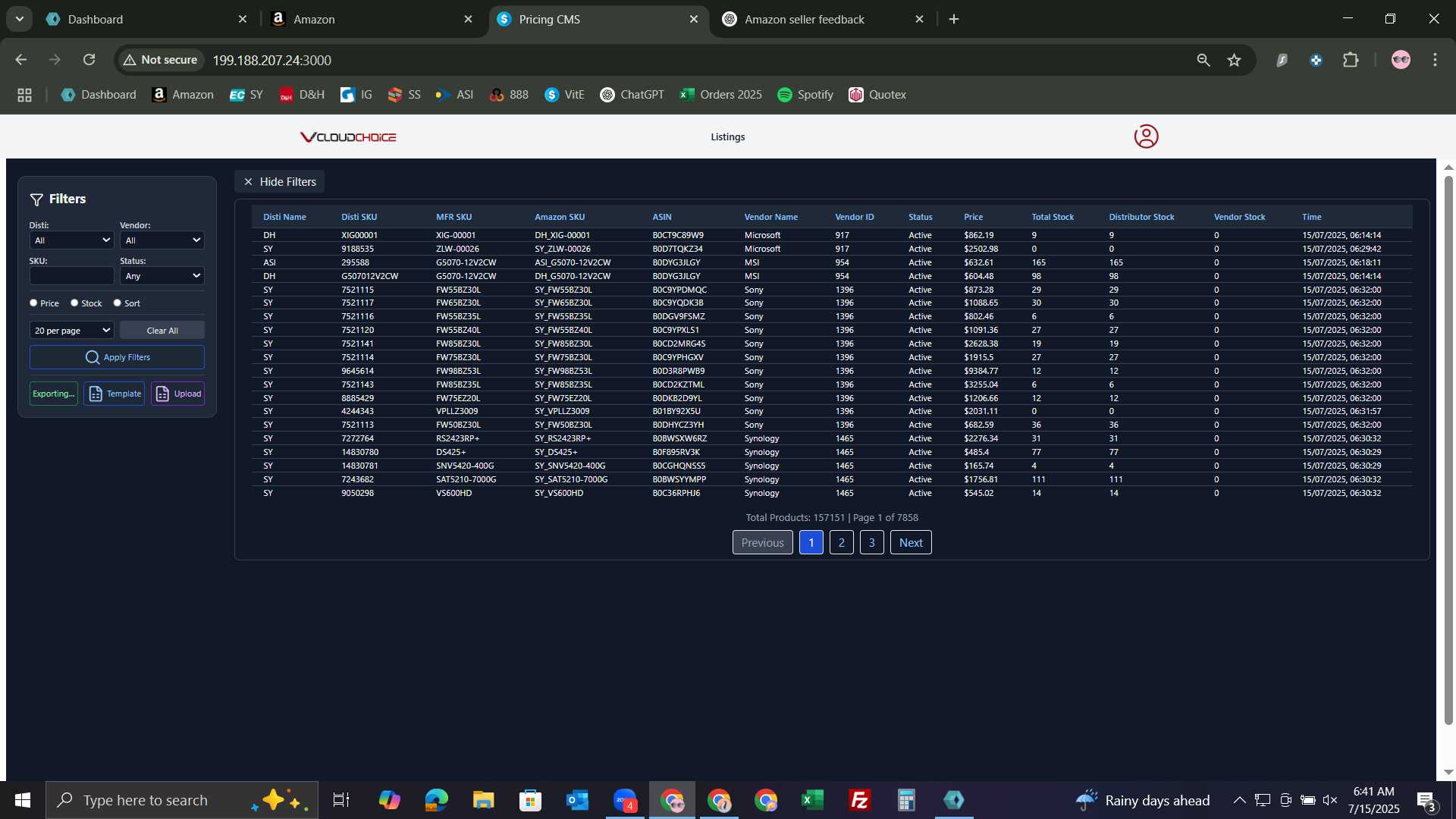Open File Explorer from the taskbar
The image size is (1456, 819).
click(483, 800)
